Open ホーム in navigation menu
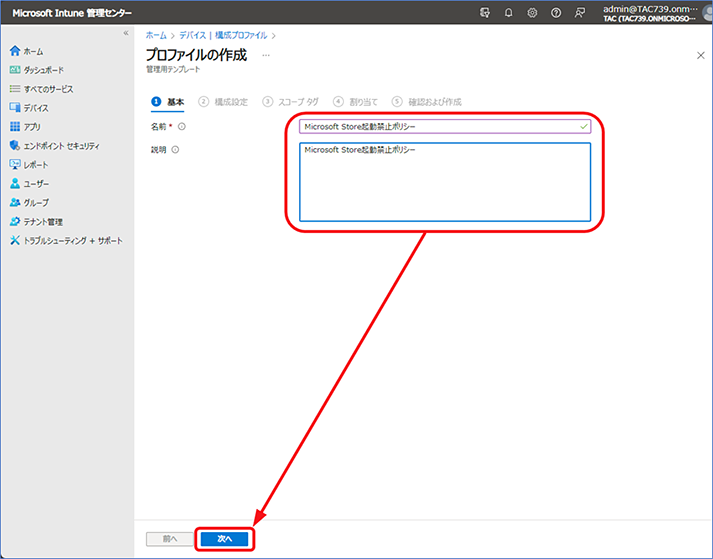Screen dimensions: 713x559 [x=34, y=51]
